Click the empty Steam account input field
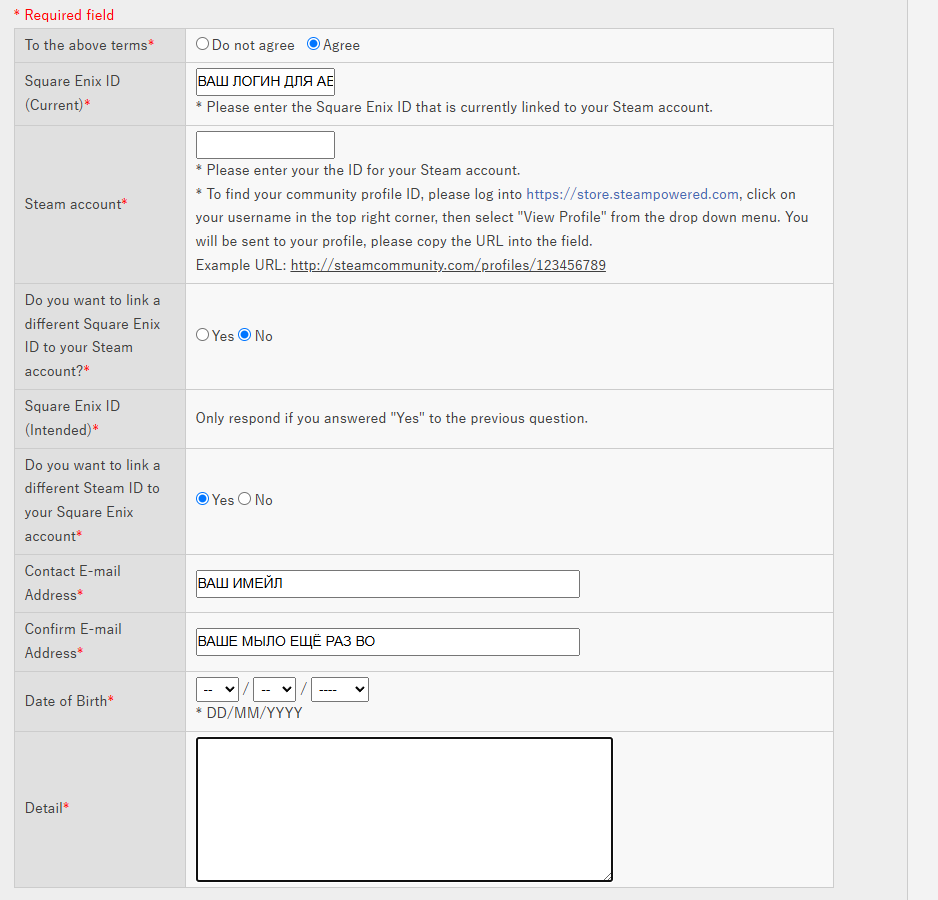Screen dimensions: 938x900 [x=265, y=145]
